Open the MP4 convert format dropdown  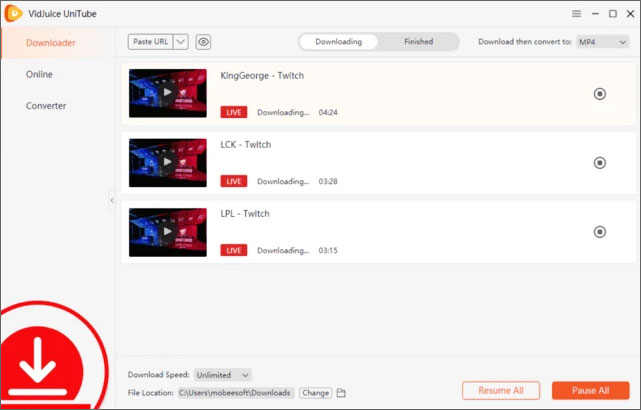(602, 42)
